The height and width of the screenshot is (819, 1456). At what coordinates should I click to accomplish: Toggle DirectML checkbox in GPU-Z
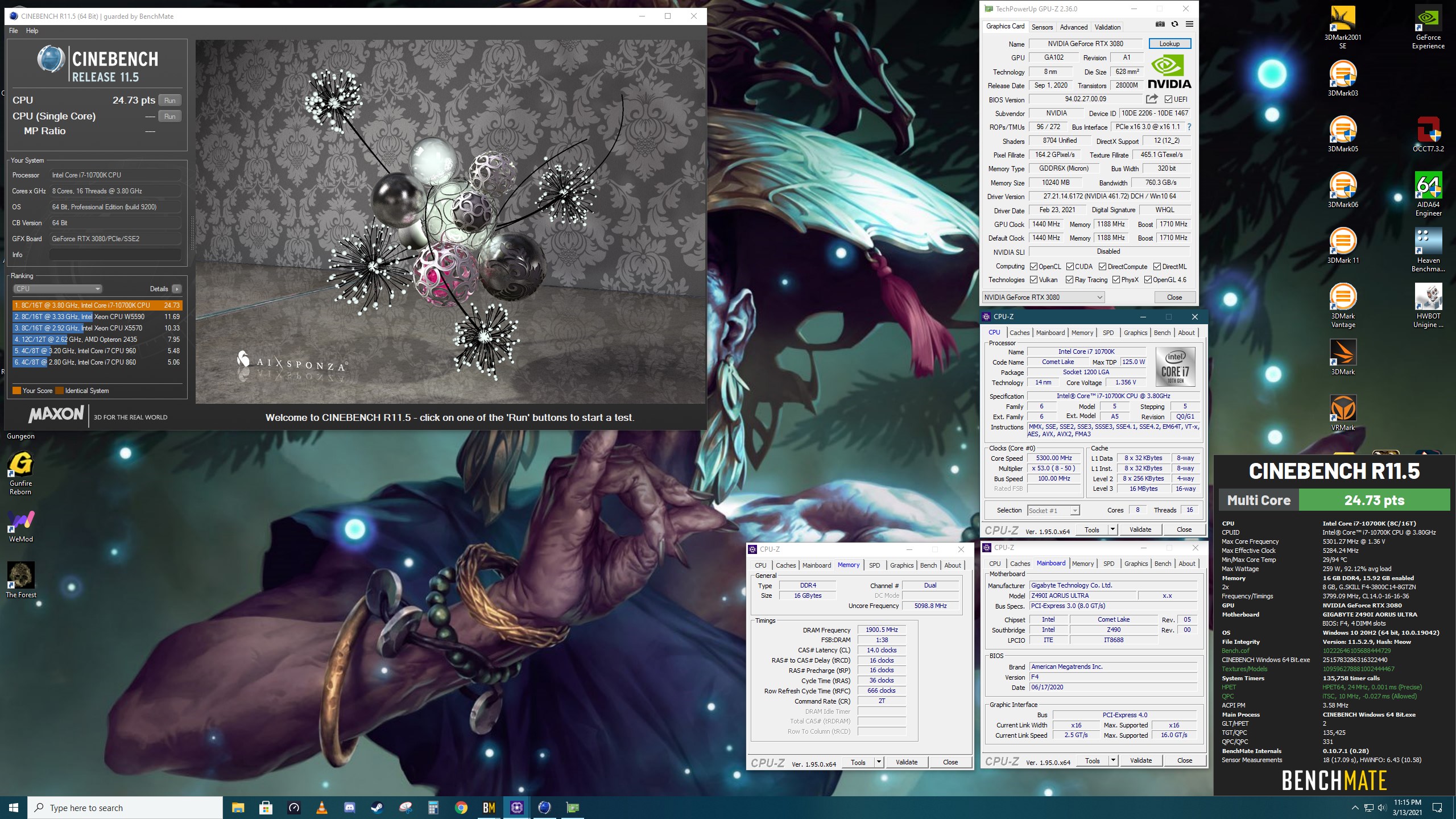tap(1157, 266)
